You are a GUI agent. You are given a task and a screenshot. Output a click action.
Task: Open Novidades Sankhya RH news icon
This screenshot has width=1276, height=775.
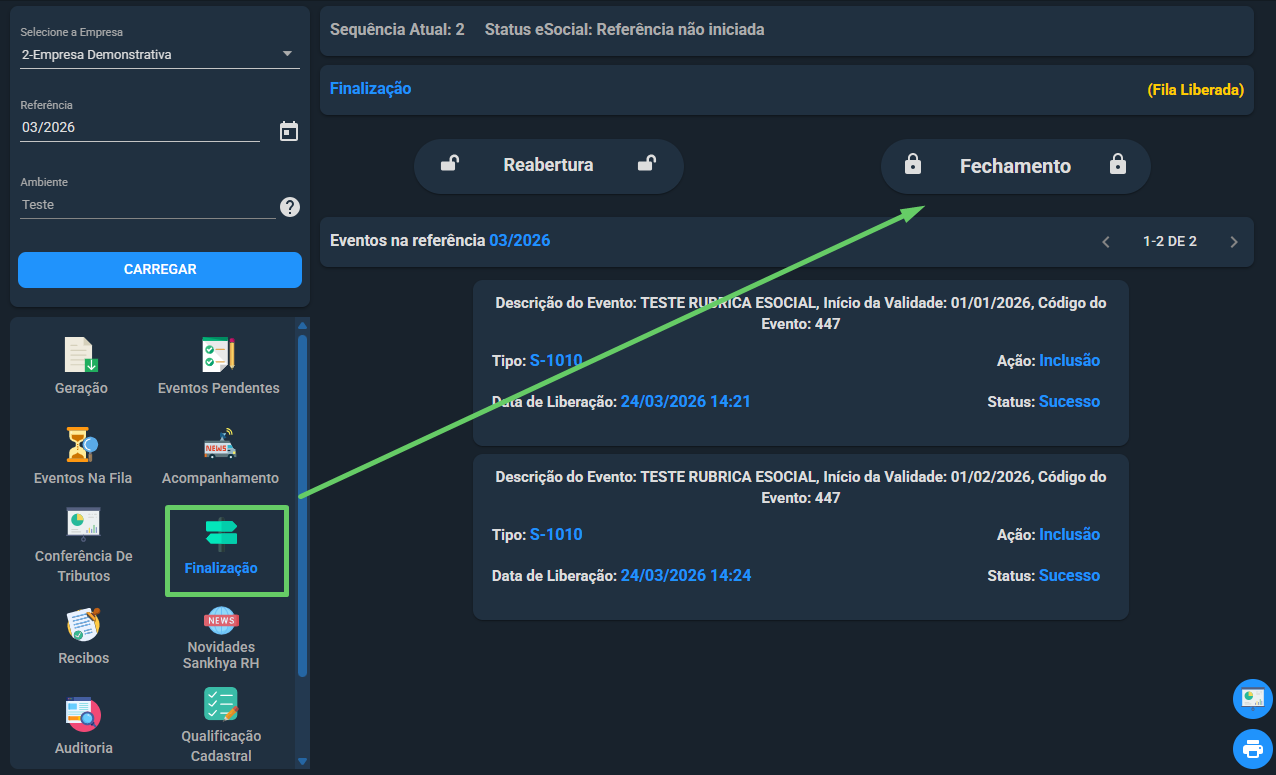[221, 620]
